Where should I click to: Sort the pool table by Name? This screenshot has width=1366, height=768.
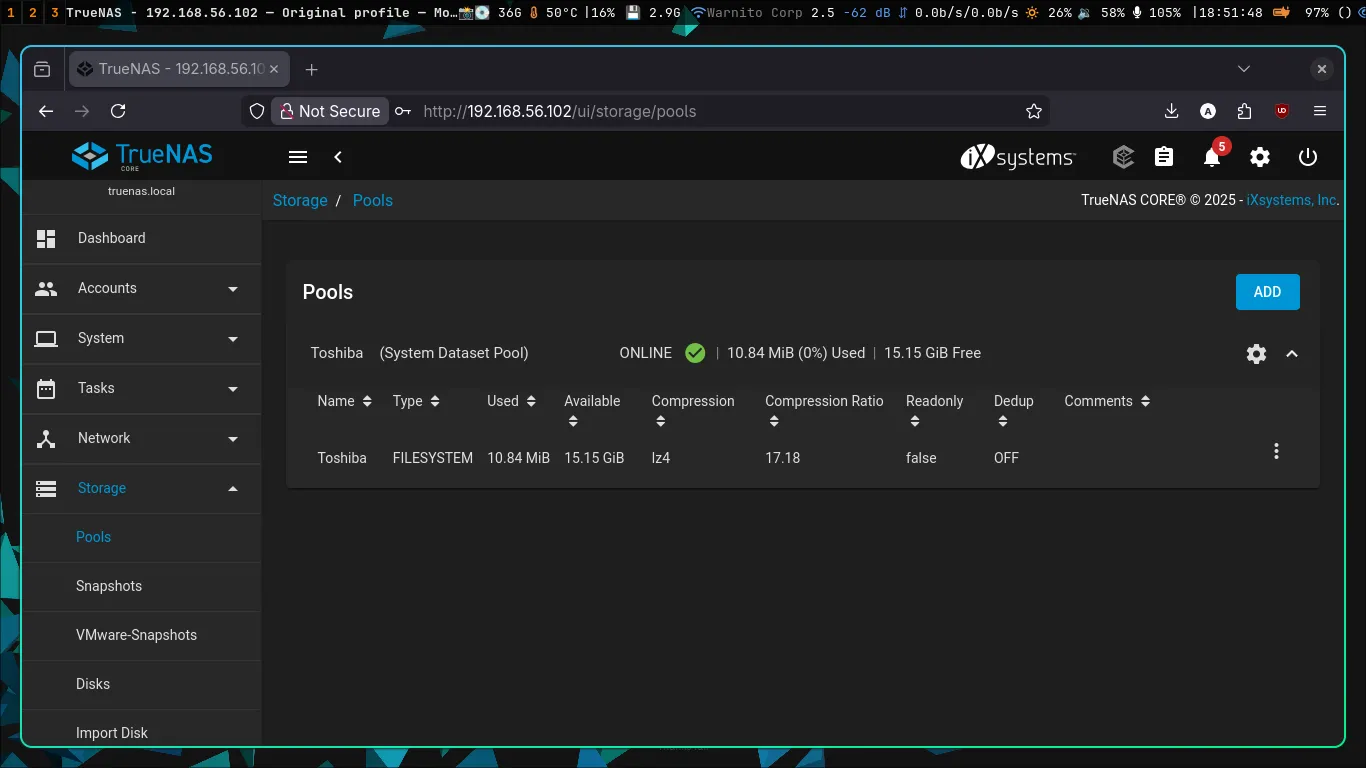344,401
